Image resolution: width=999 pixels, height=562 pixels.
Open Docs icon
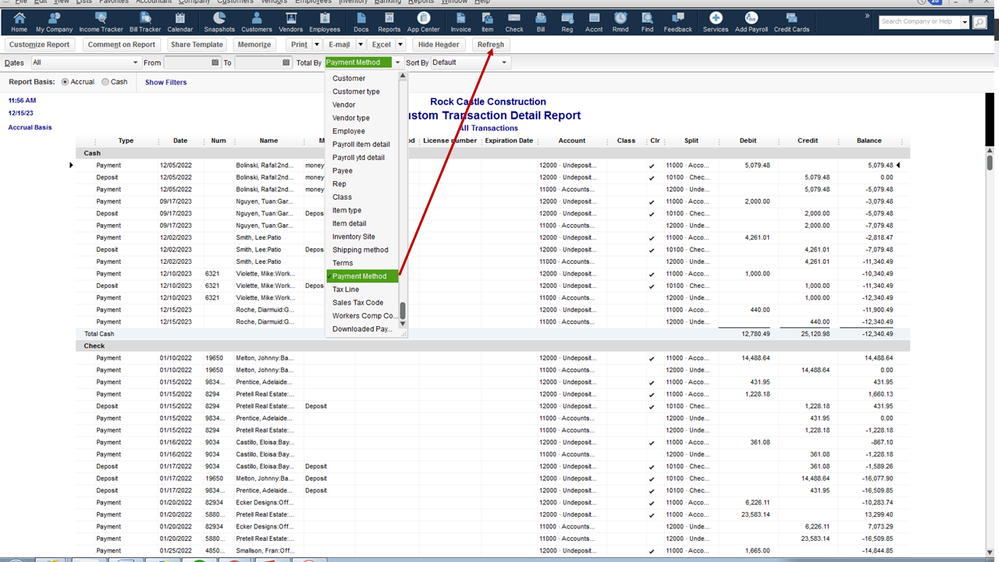coord(361,22)
